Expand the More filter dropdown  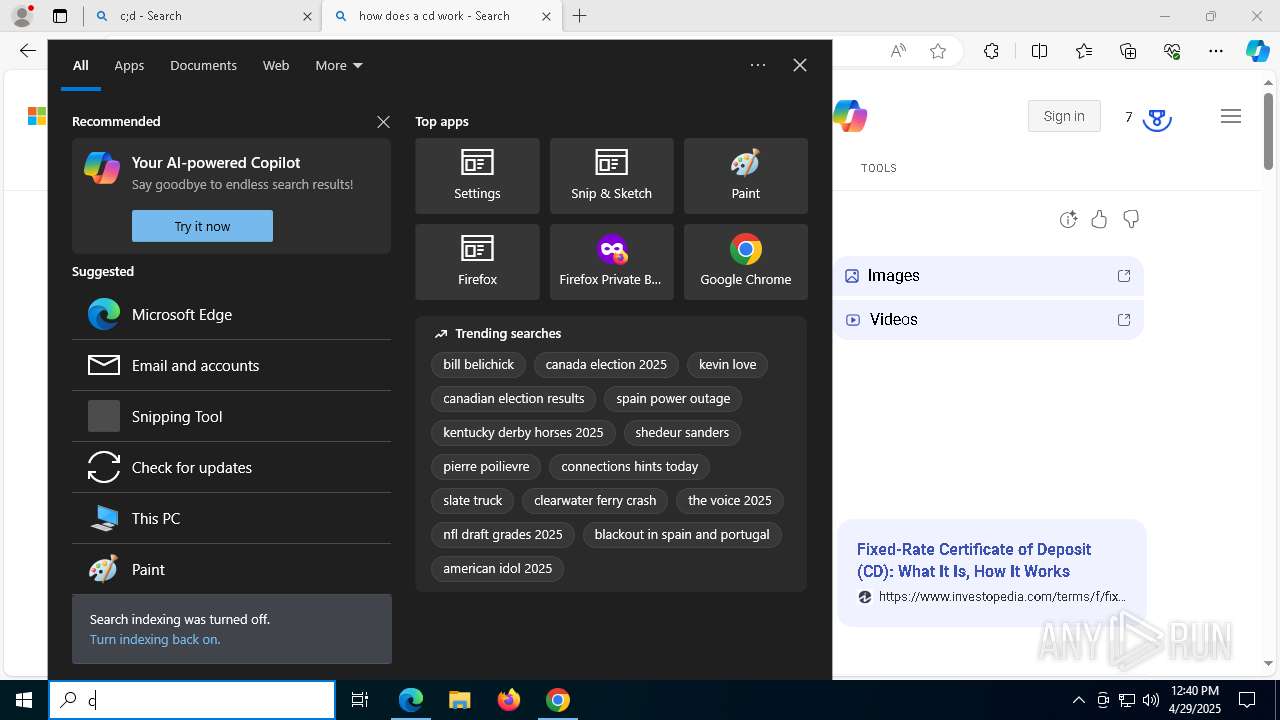point(339,65)
